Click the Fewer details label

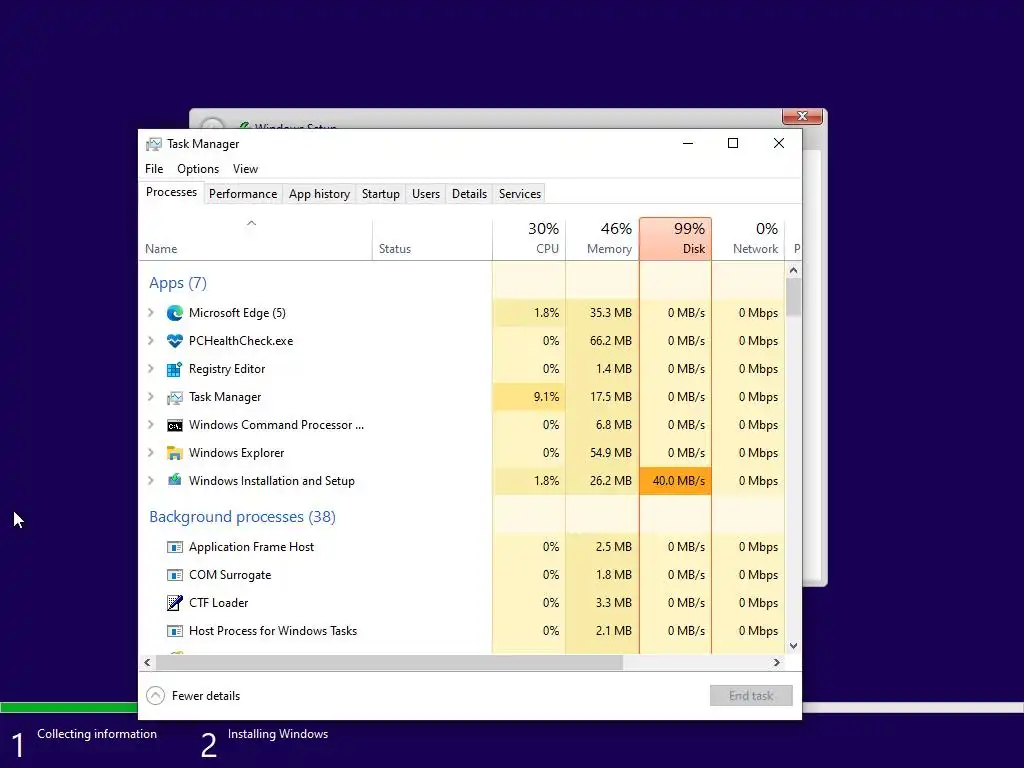point(206,696)
